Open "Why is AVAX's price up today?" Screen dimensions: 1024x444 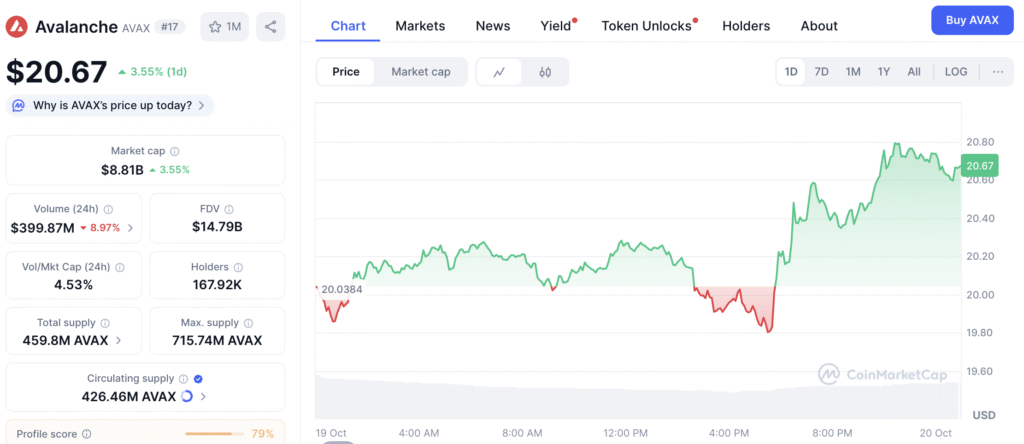110,105
